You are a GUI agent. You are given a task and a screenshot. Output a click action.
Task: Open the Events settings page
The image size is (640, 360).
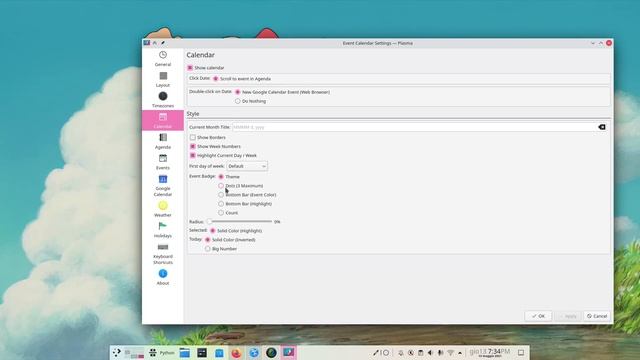(x=163, y=162)
